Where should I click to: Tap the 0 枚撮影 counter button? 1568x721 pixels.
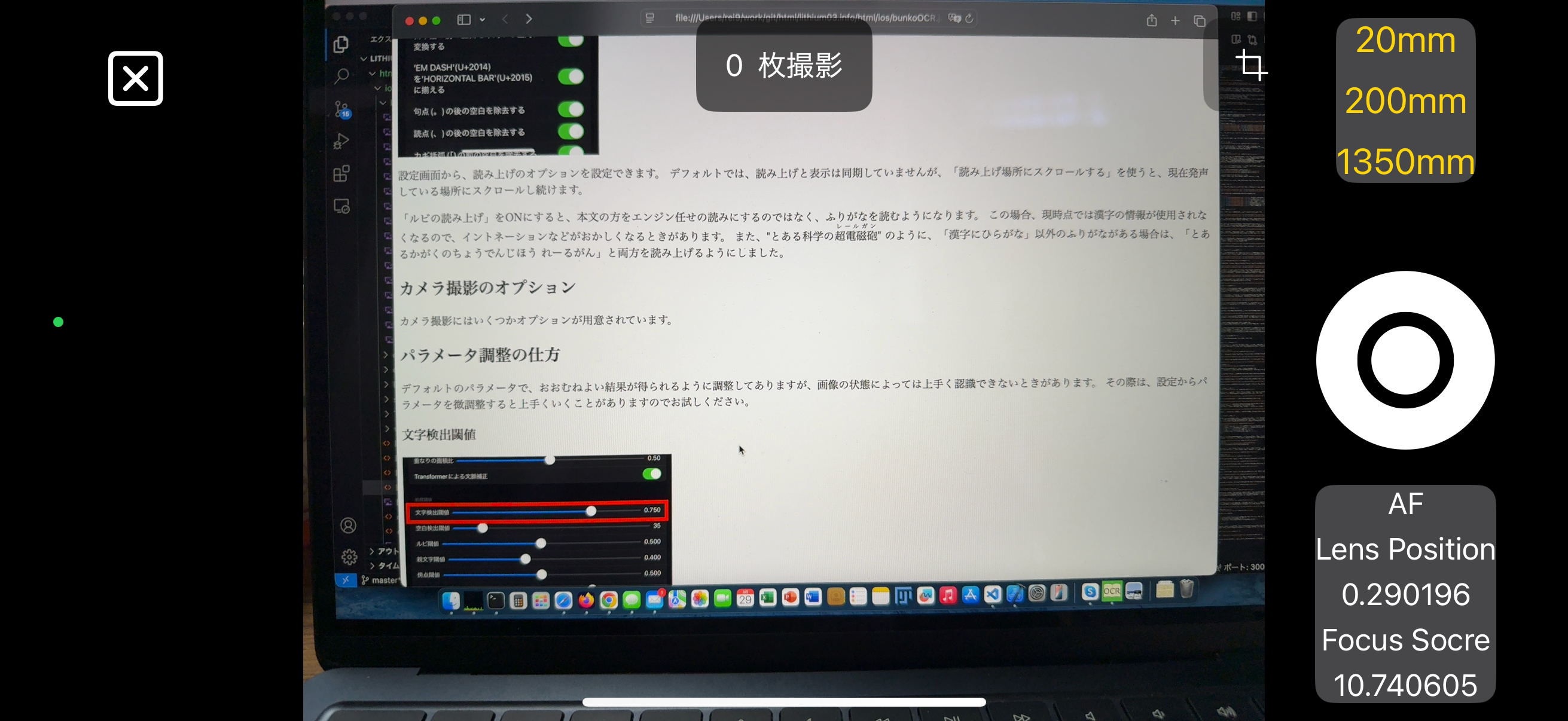pyautogui.click(x=783, y=66)
